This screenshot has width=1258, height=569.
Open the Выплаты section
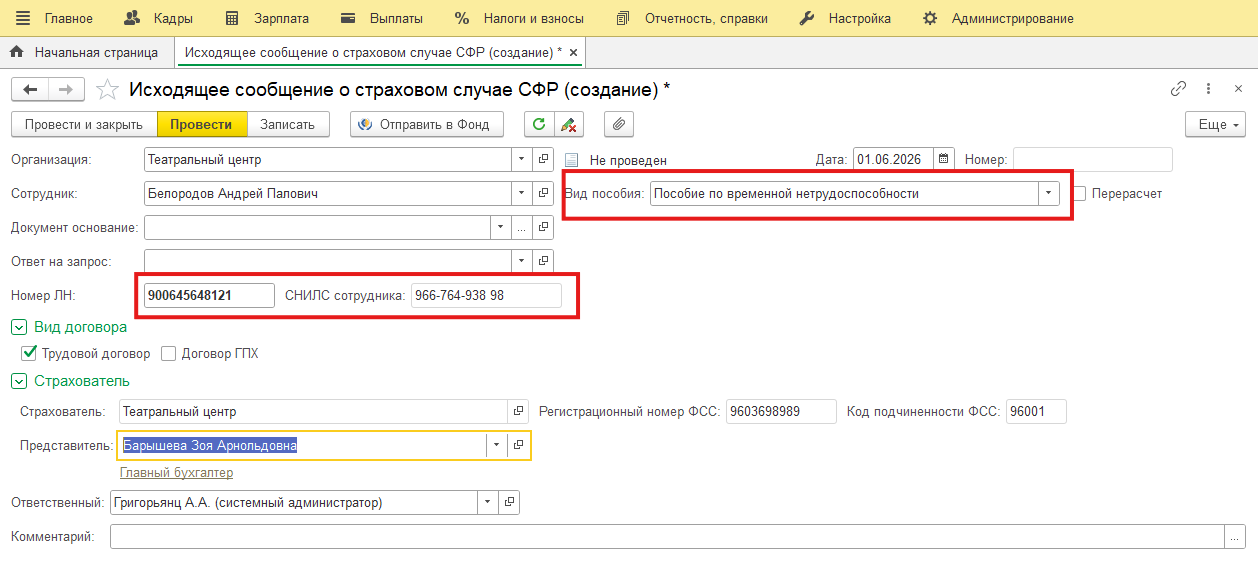[x=382, y=18]
